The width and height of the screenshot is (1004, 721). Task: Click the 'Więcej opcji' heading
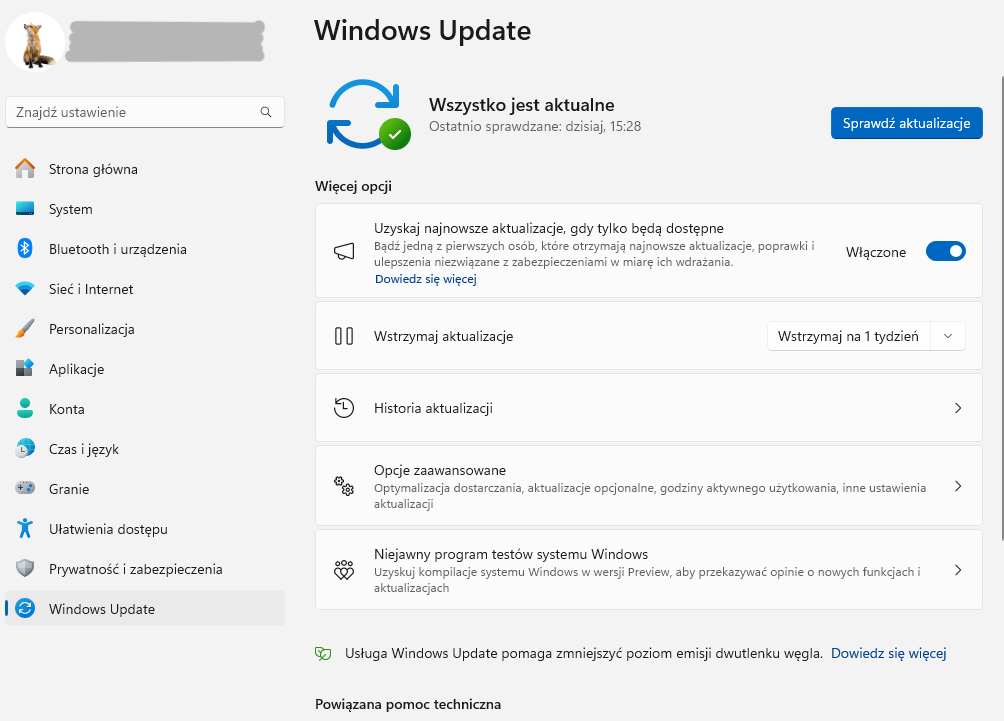pos(353,186)
